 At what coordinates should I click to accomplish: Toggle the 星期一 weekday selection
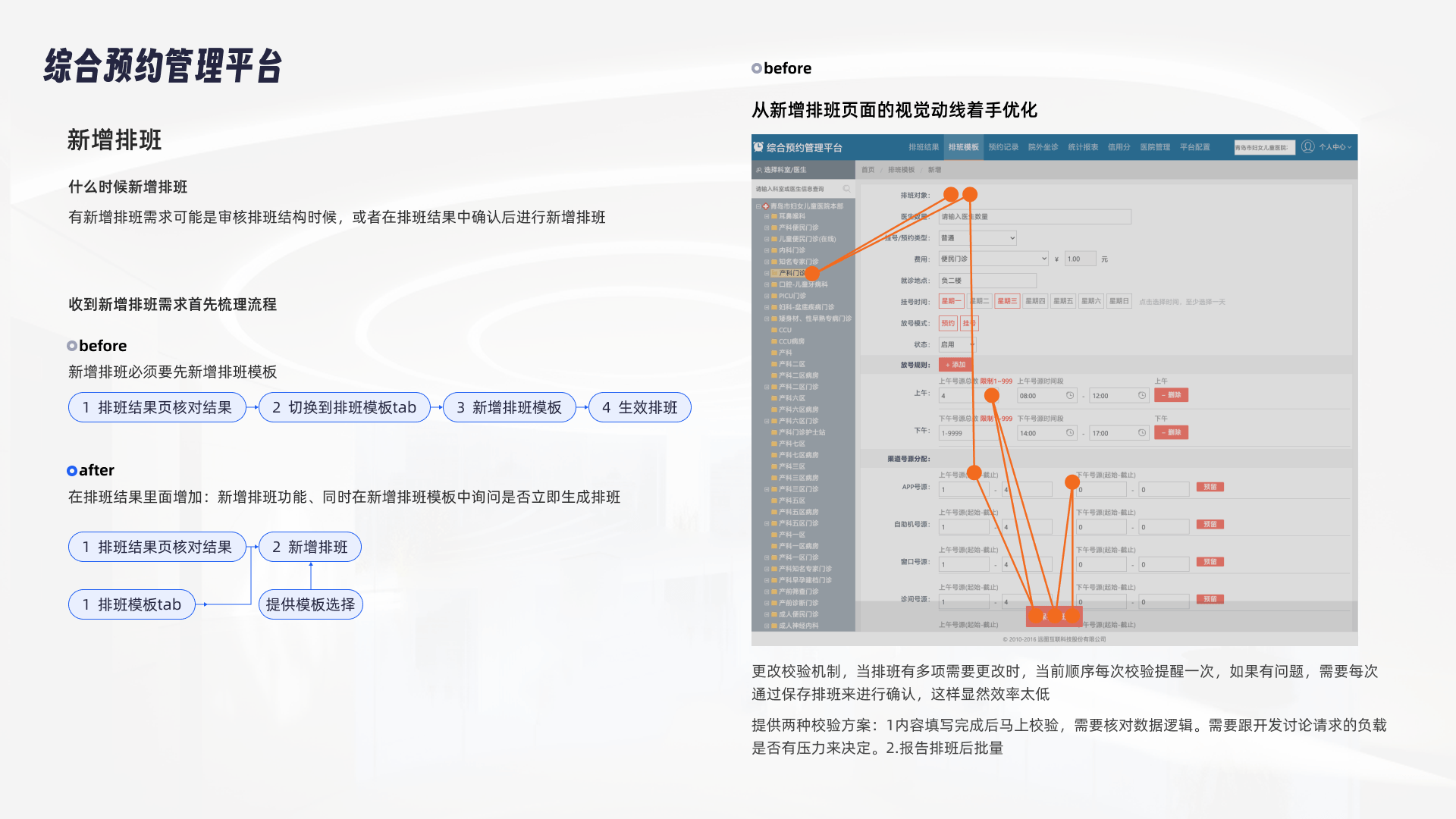[951, 302]
